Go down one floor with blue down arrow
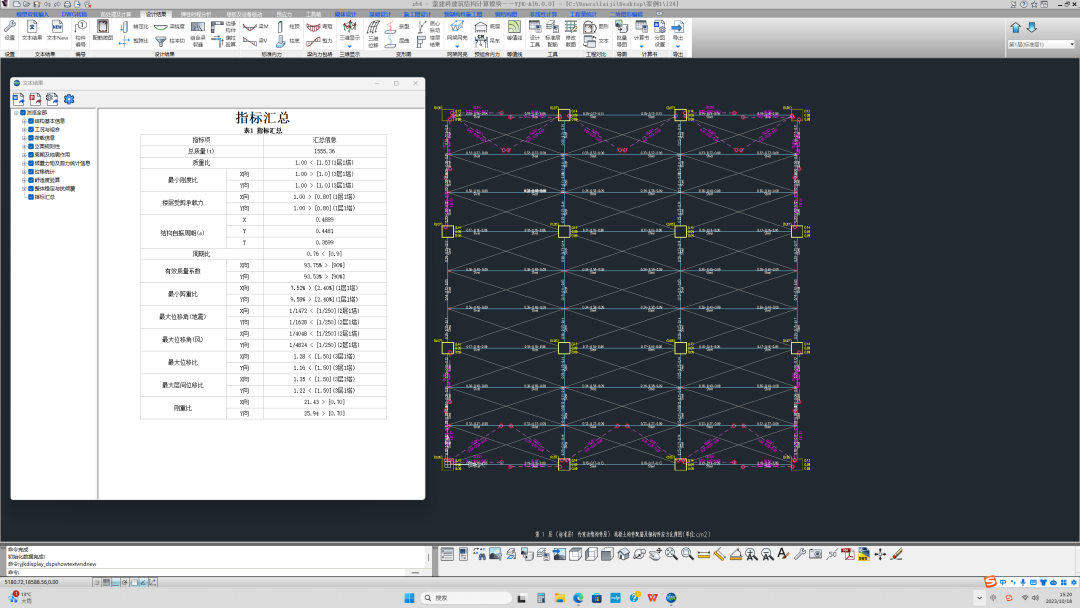This screenshot has height=608, width=1080. 1032,28
